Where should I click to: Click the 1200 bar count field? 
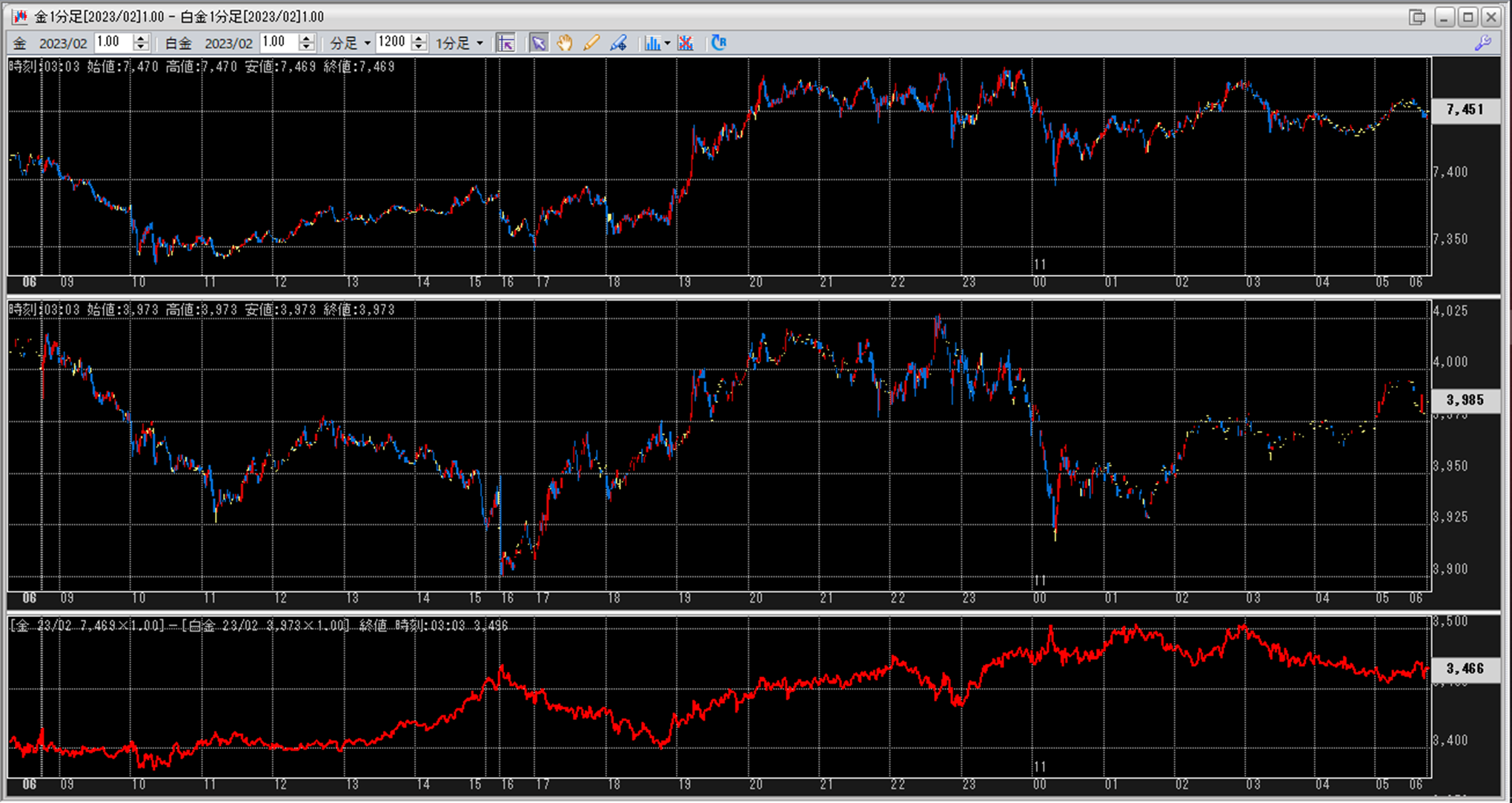392,42
